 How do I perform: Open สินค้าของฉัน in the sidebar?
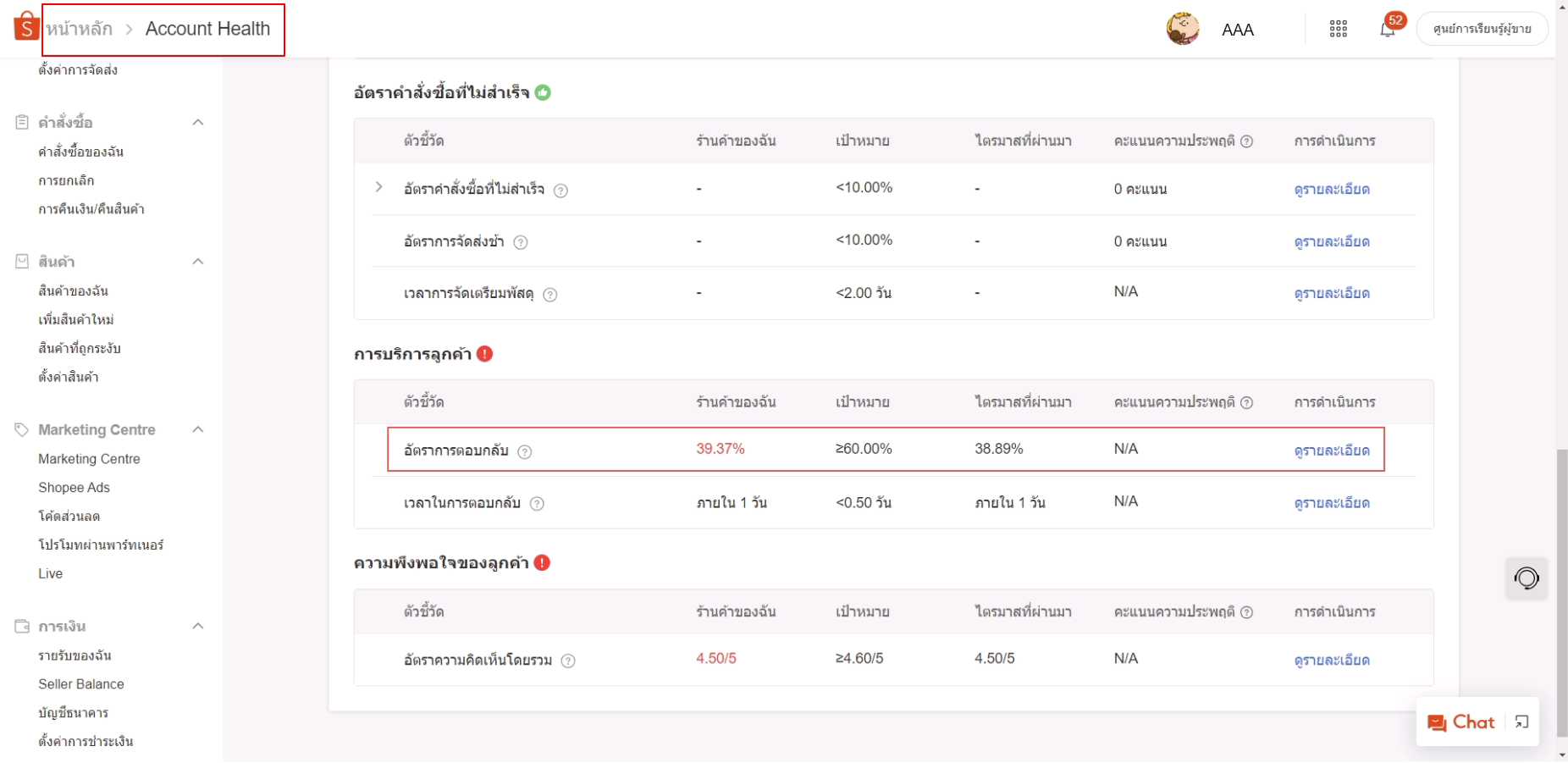coord(74,291)
